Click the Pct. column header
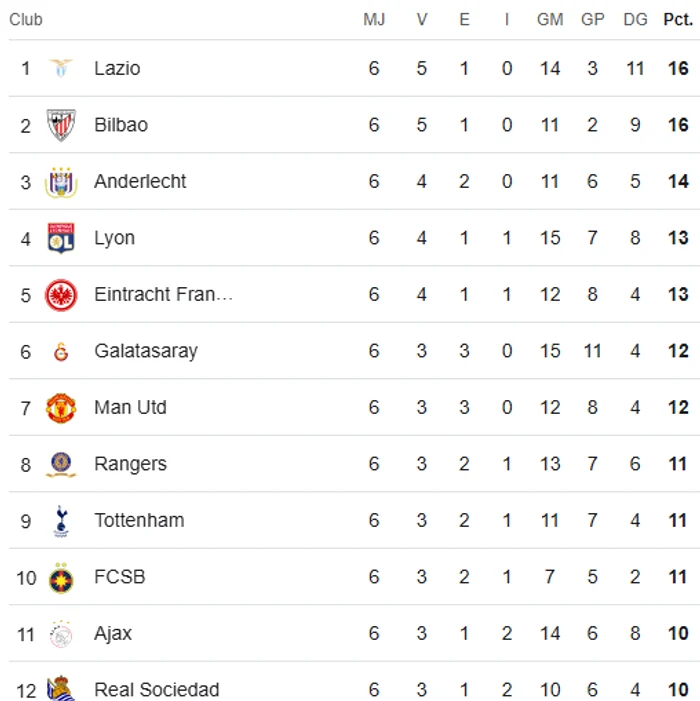This screenshot has width=700, height=701. 678,20
